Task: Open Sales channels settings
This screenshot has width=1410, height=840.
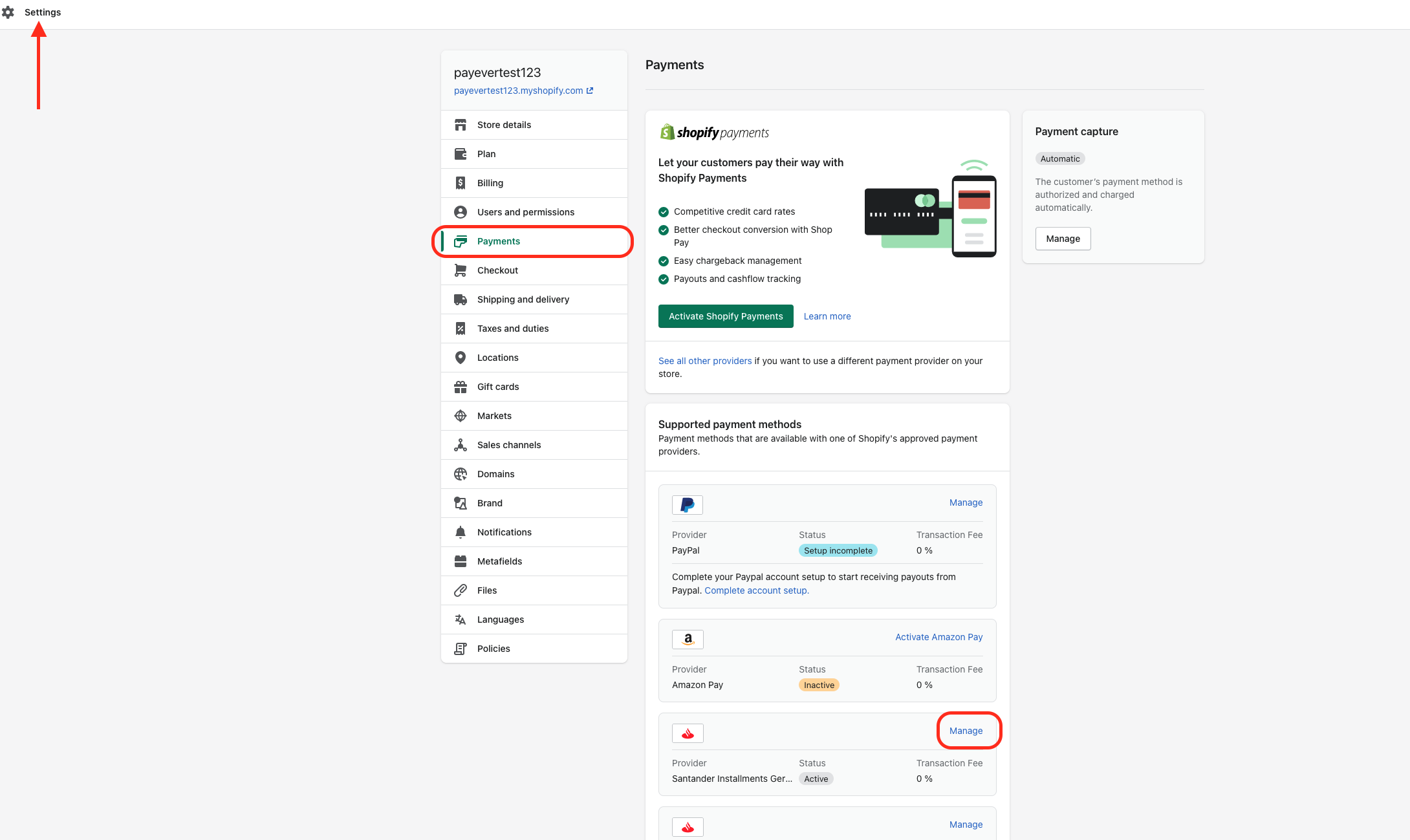Action: [534, 445]
